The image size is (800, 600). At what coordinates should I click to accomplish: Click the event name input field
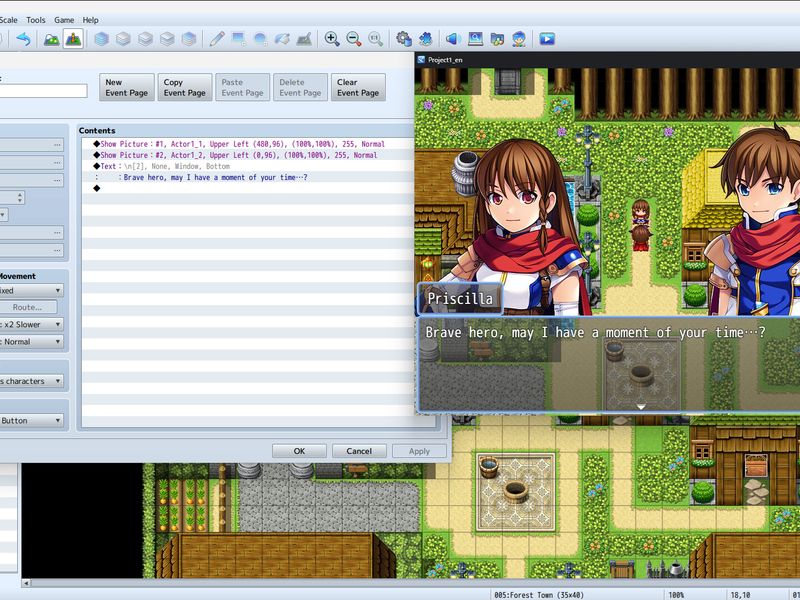(43, 91)
